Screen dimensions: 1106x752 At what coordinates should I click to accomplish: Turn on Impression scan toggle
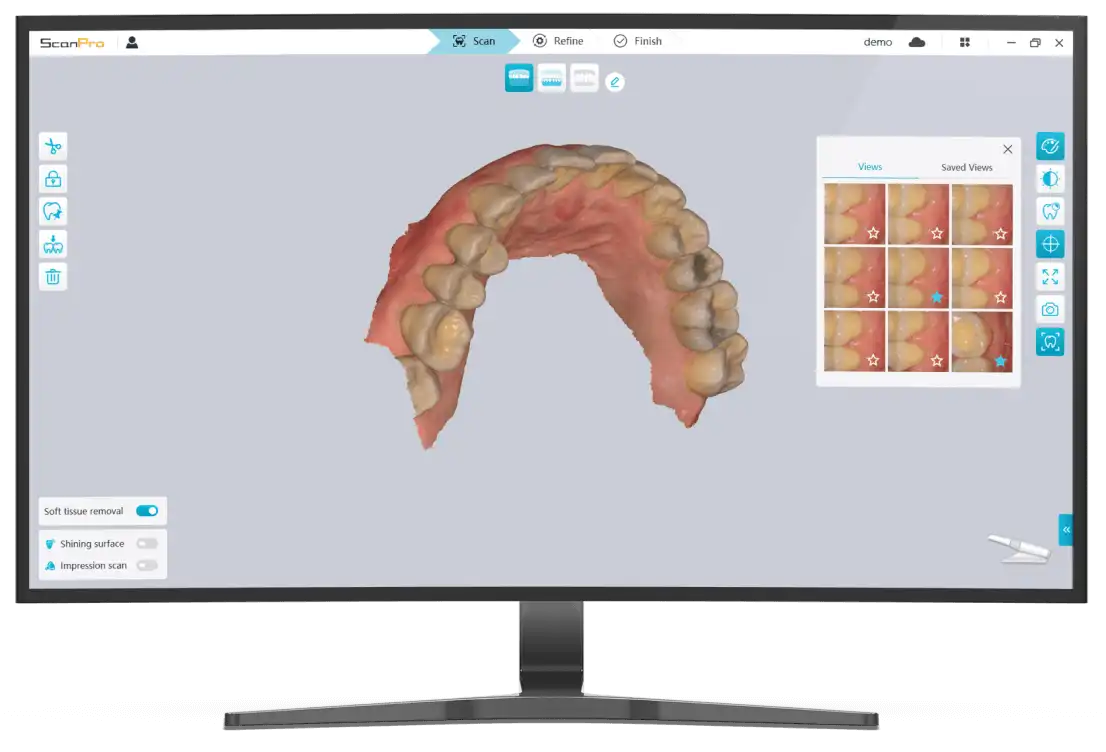click(147, 566)
